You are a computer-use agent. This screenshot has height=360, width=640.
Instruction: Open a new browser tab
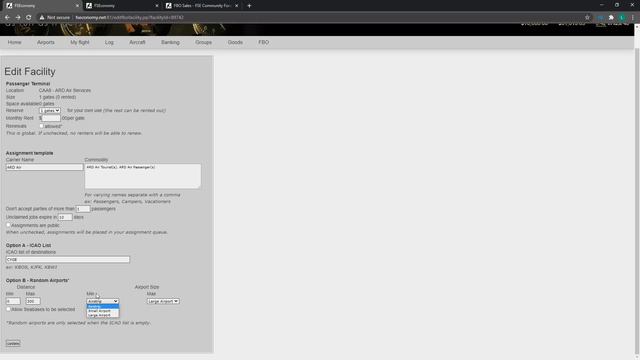click(x=249, y=6)
